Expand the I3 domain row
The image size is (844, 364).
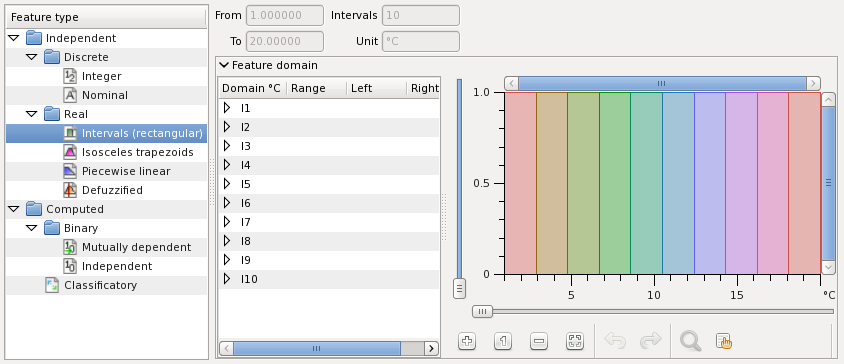[x=227, y=145]
